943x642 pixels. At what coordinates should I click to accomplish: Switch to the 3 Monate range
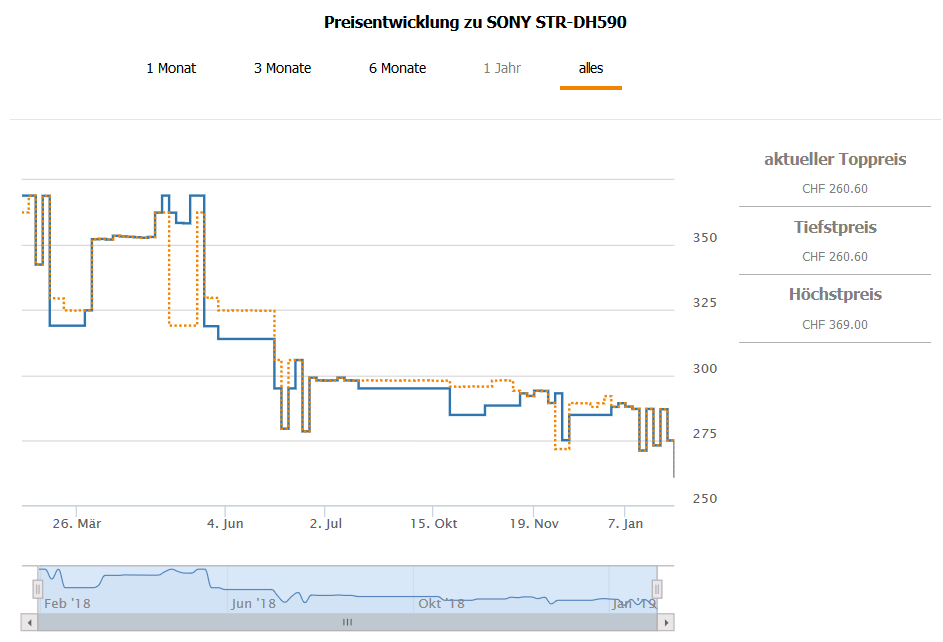pos(282,68)
